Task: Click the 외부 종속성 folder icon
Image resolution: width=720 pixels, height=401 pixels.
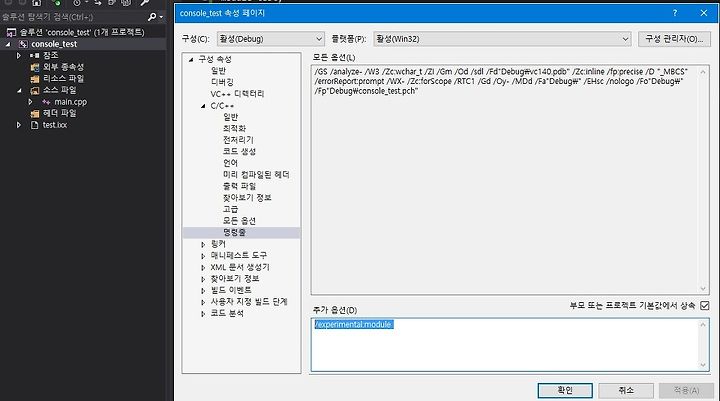Action: point(34,67)
